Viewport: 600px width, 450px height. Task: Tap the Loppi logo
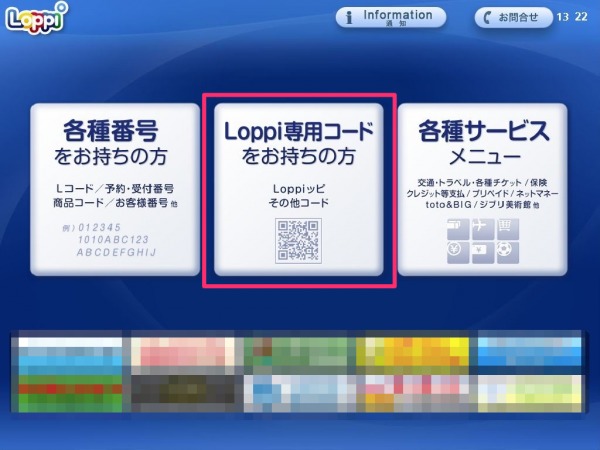[37, 18]
